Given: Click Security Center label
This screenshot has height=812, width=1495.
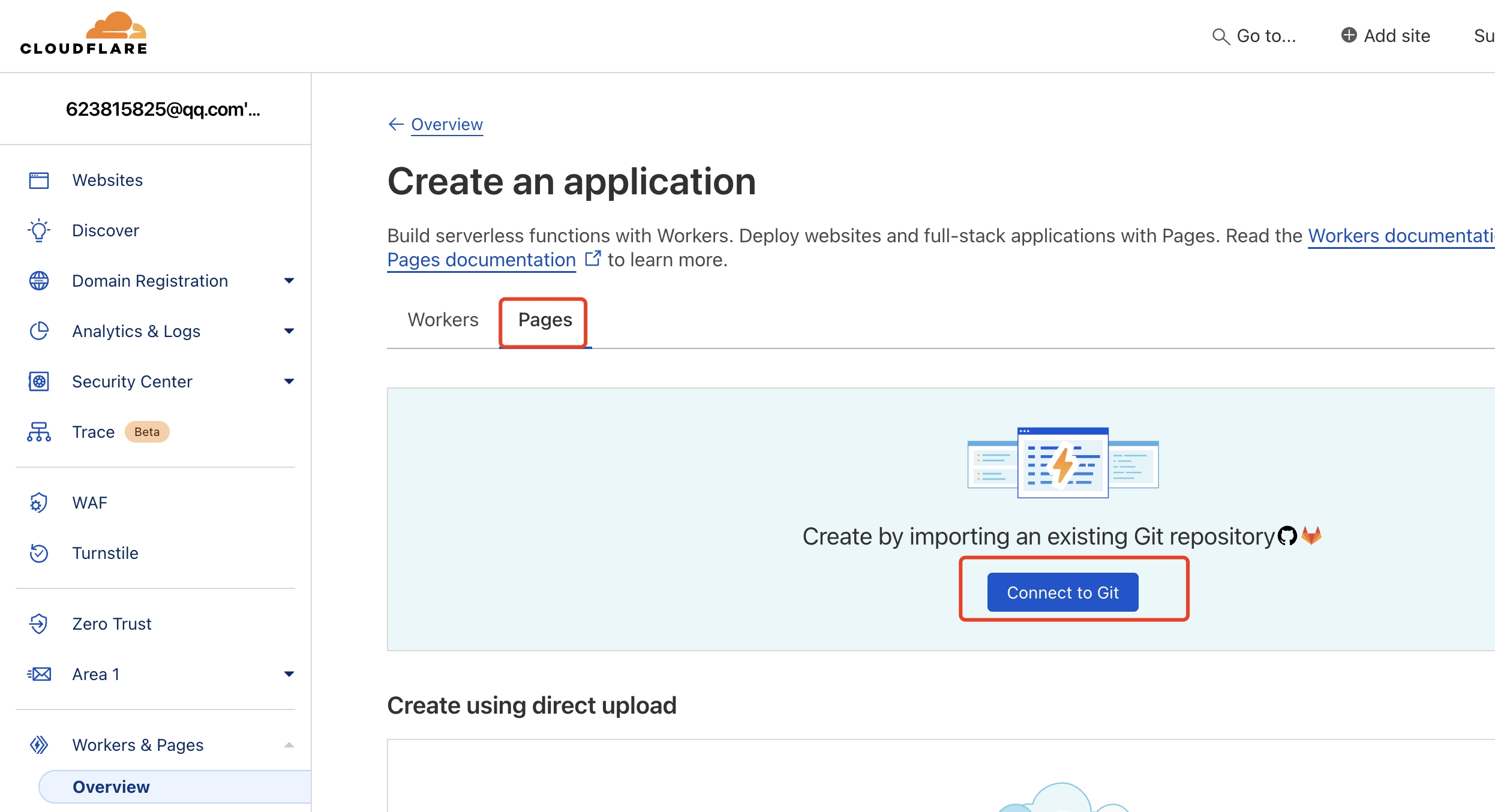Looking at the screenshot, I should [x=132, y=381].
